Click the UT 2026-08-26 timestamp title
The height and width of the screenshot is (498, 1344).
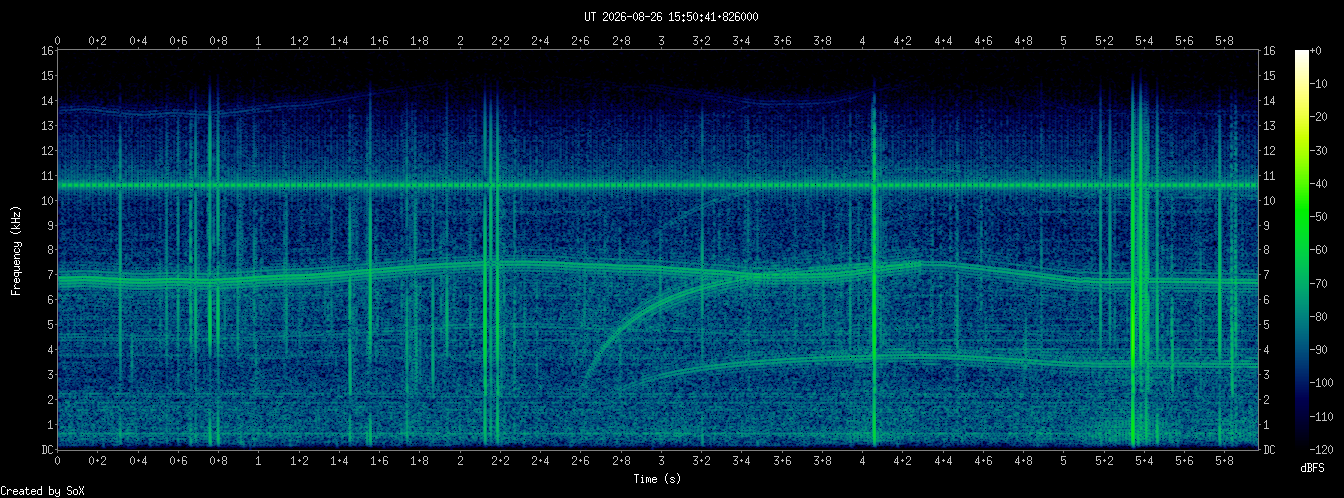tap(671, 16)
